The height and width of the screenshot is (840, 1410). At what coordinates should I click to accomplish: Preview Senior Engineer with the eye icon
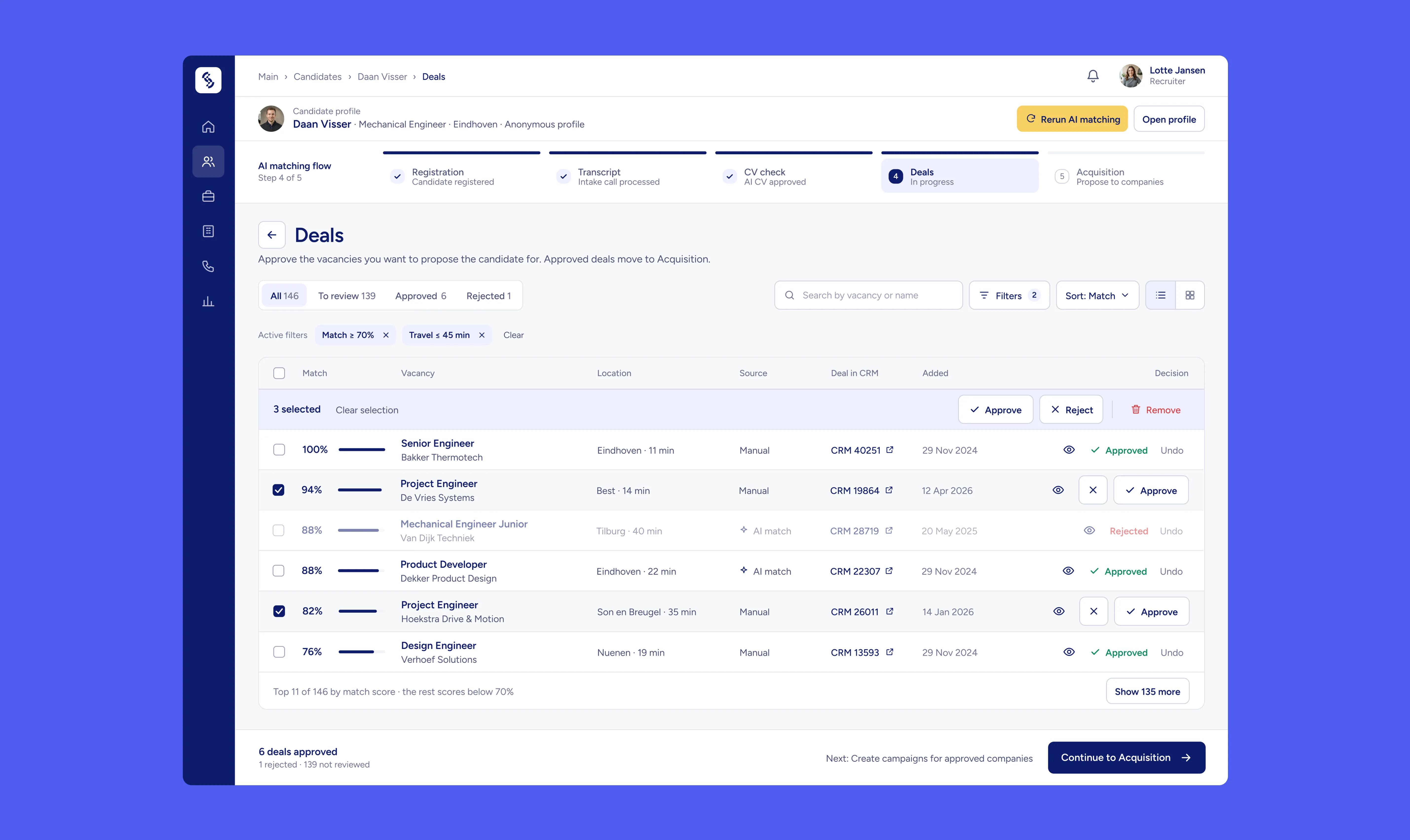point(1069,450)
